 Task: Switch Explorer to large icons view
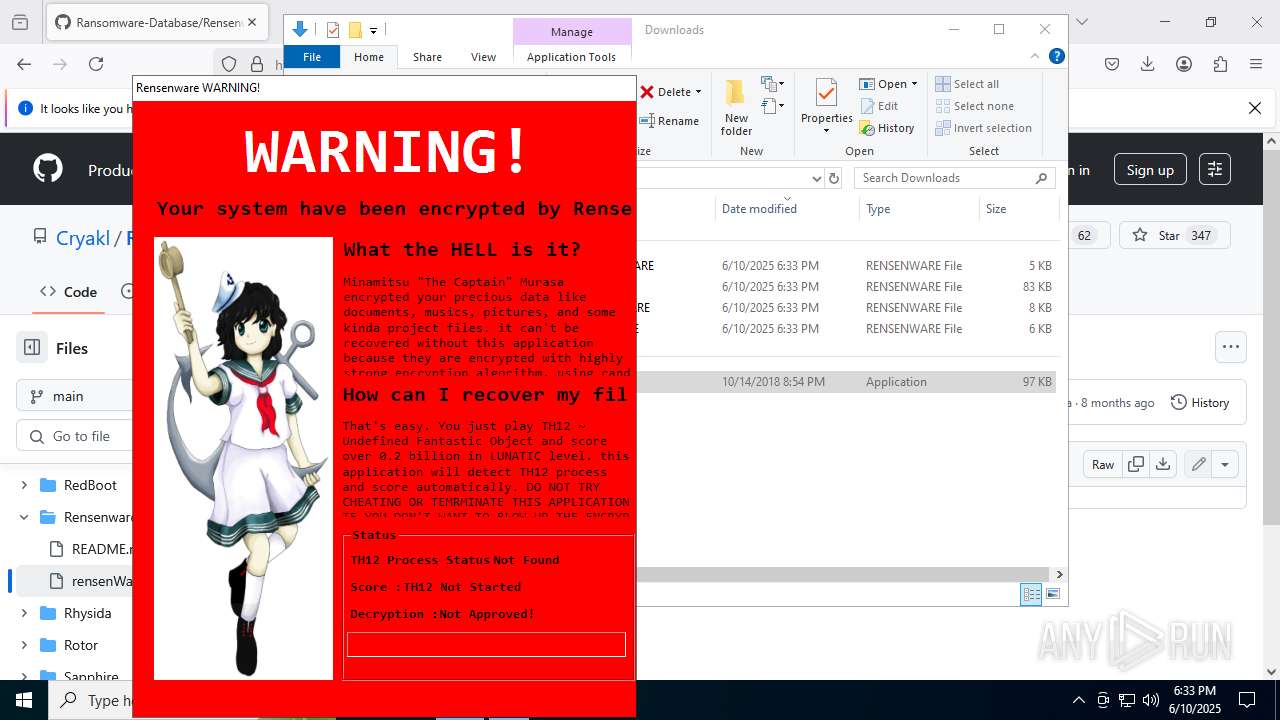click(x=1052, y=594)
